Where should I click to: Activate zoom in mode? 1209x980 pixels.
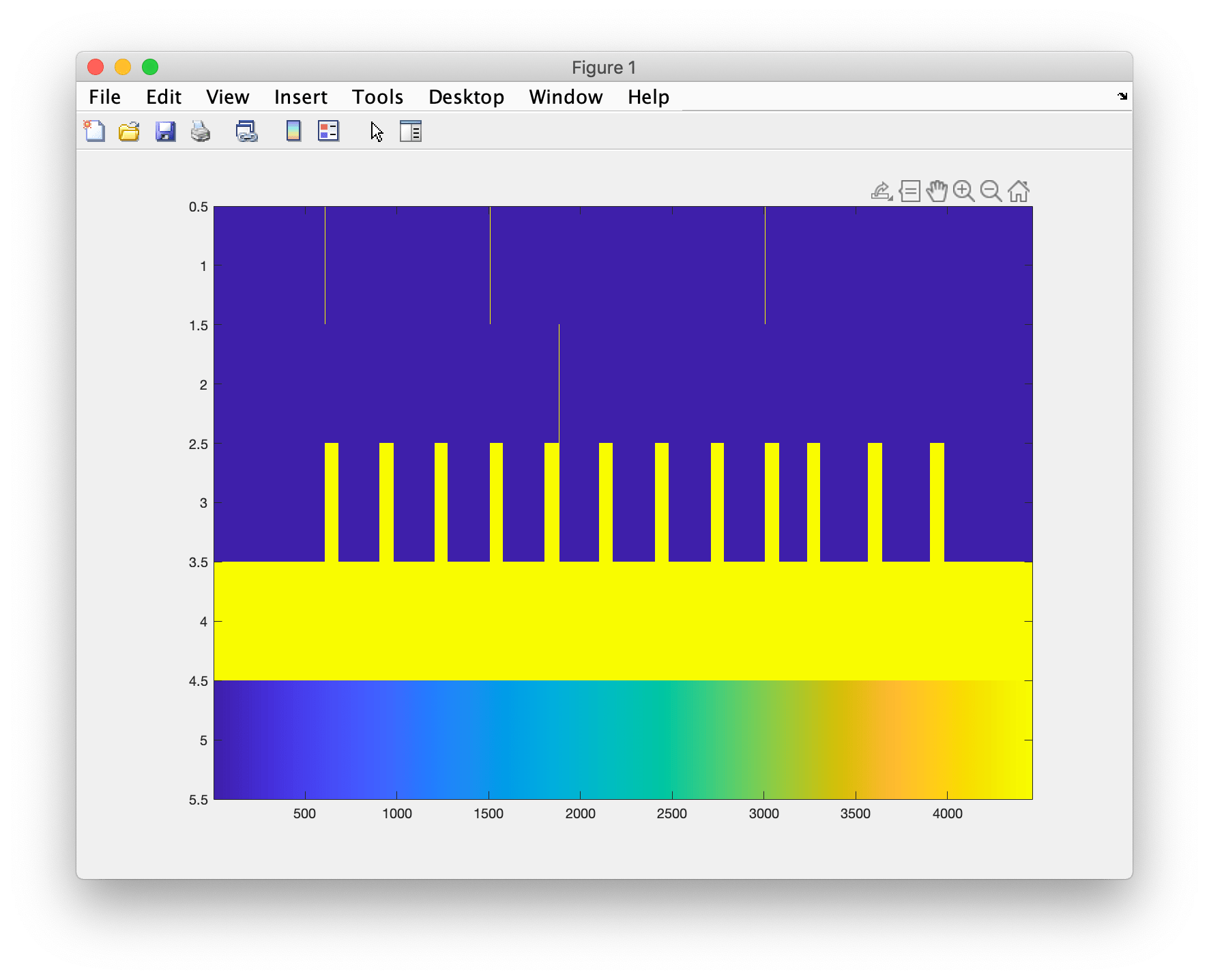click(963, 192)
